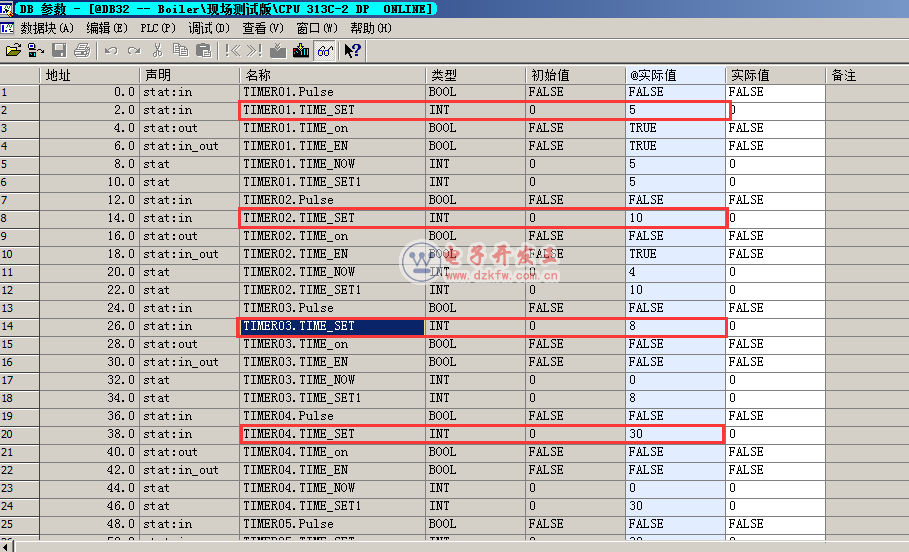909x552 pixels.
Task: Click the Save diskette toolbar icon
Action: click(59, 50)
